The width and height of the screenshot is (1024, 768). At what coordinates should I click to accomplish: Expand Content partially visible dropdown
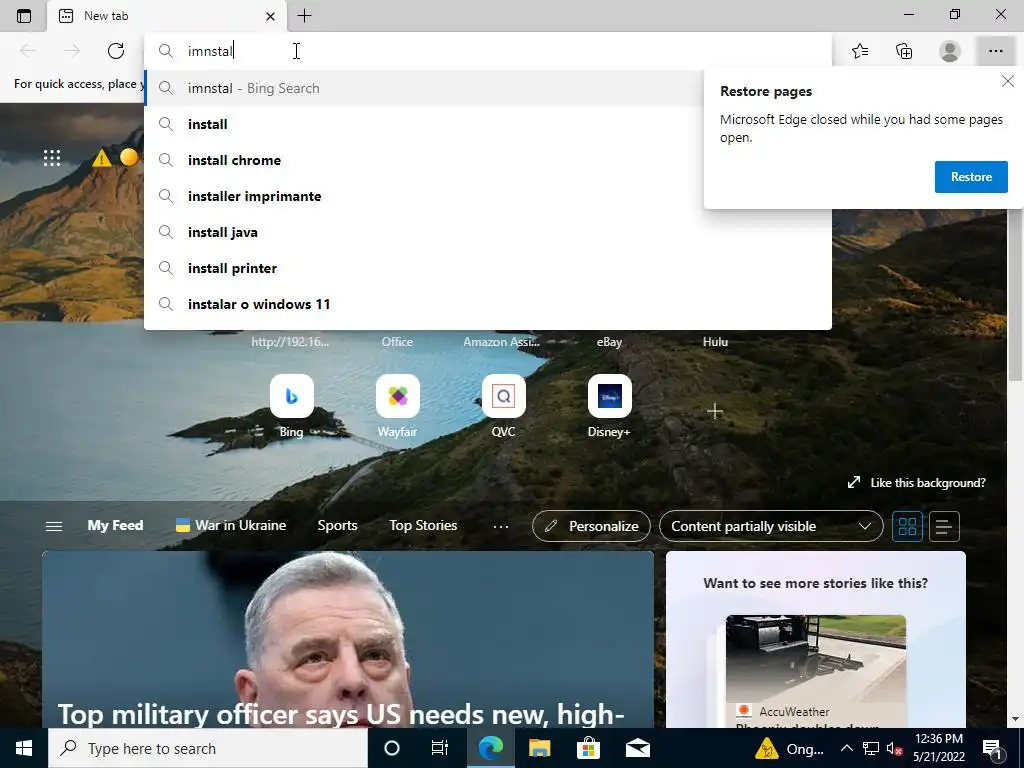tap(771, 526)
